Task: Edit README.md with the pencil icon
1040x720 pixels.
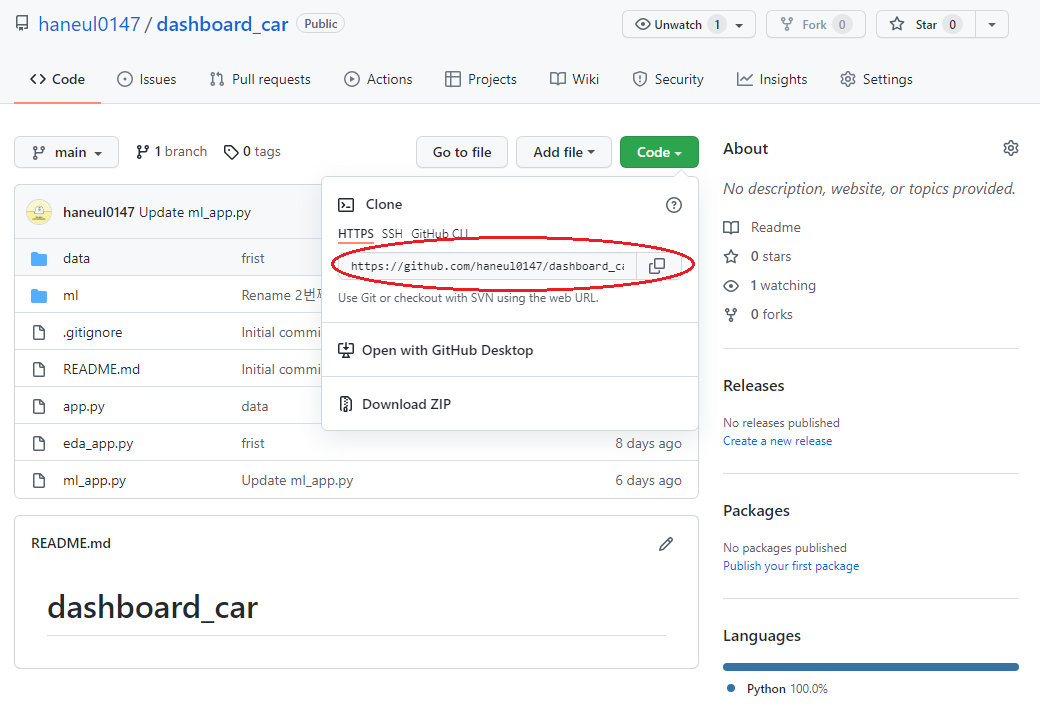Action: 666,544
